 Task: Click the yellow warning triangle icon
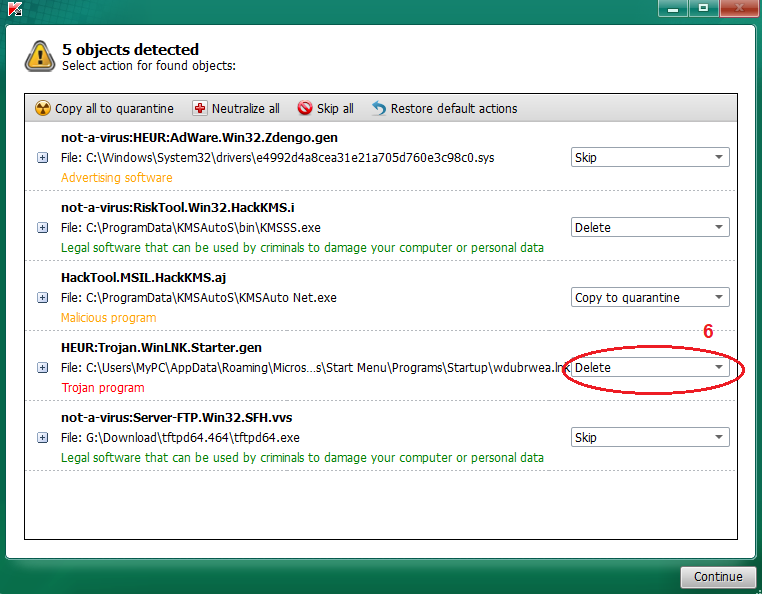click(x=40, y=56)
